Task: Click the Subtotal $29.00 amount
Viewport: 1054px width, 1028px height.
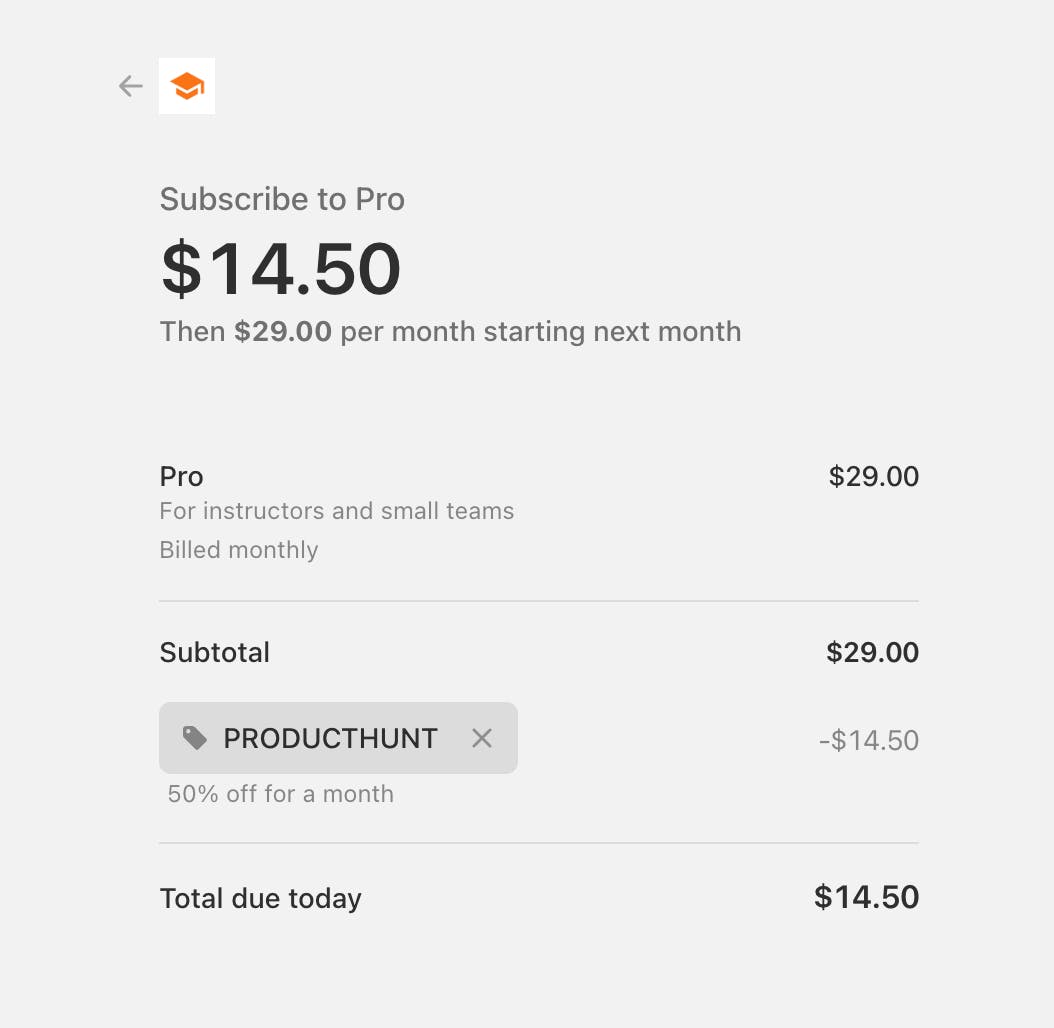Action: (872, 652)
